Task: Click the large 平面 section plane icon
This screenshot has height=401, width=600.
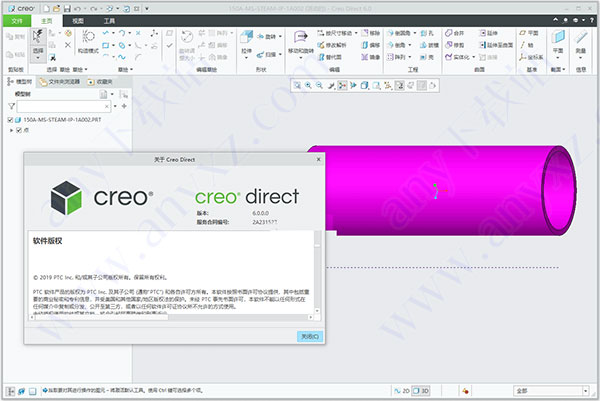Action: point(558,37)
